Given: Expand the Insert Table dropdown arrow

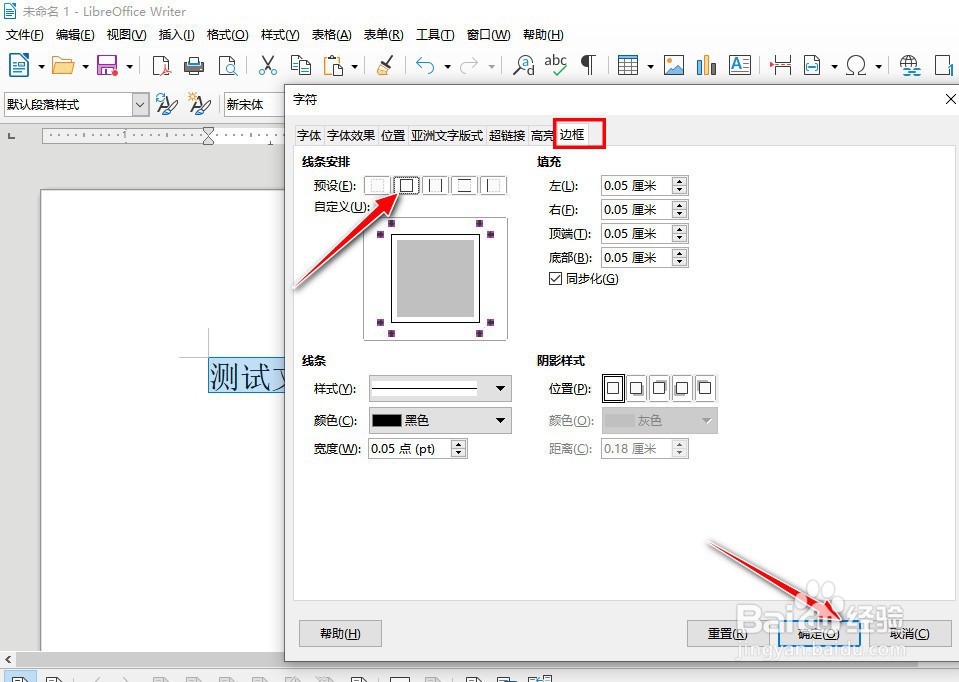Looking at the screenshot, I should coord(650,66).
